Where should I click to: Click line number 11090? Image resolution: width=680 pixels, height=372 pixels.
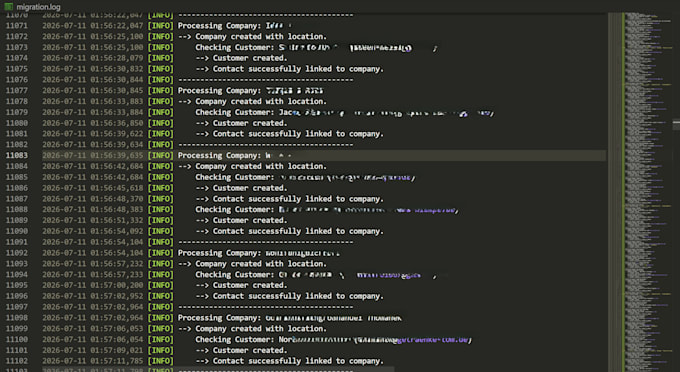(16, 231)
